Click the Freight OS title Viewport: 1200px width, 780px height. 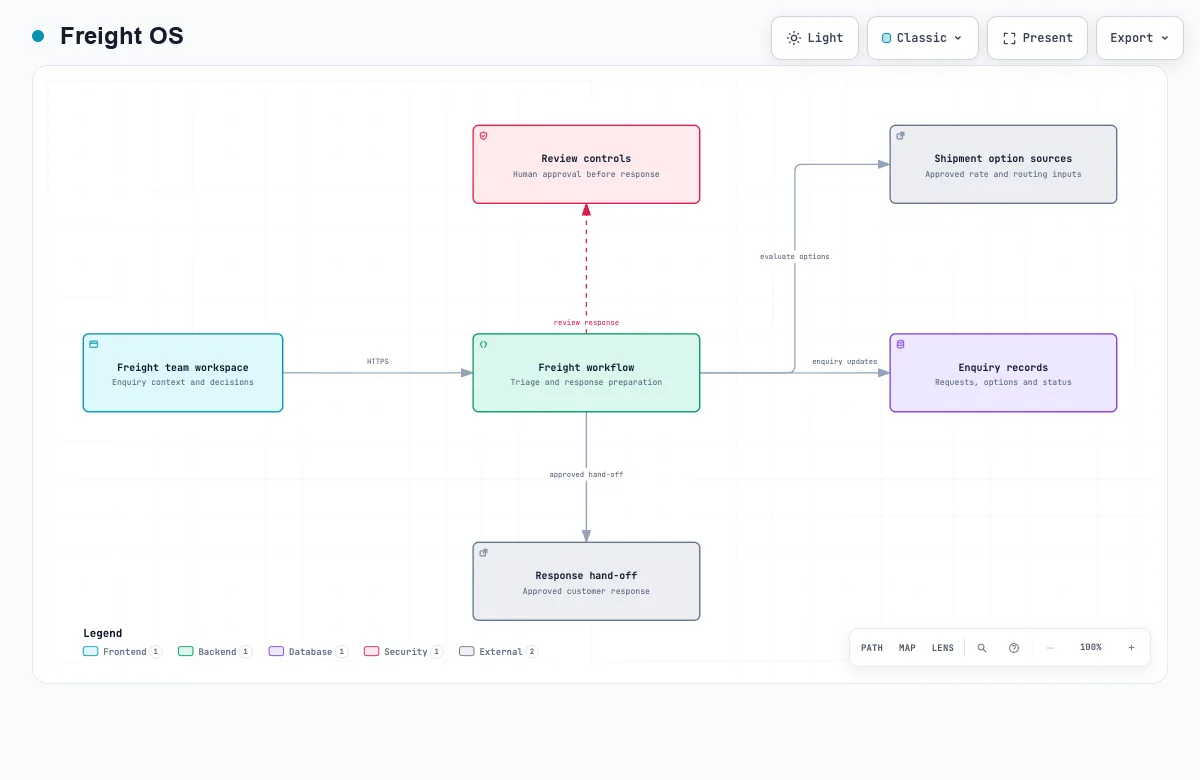[x=122, y=36]
